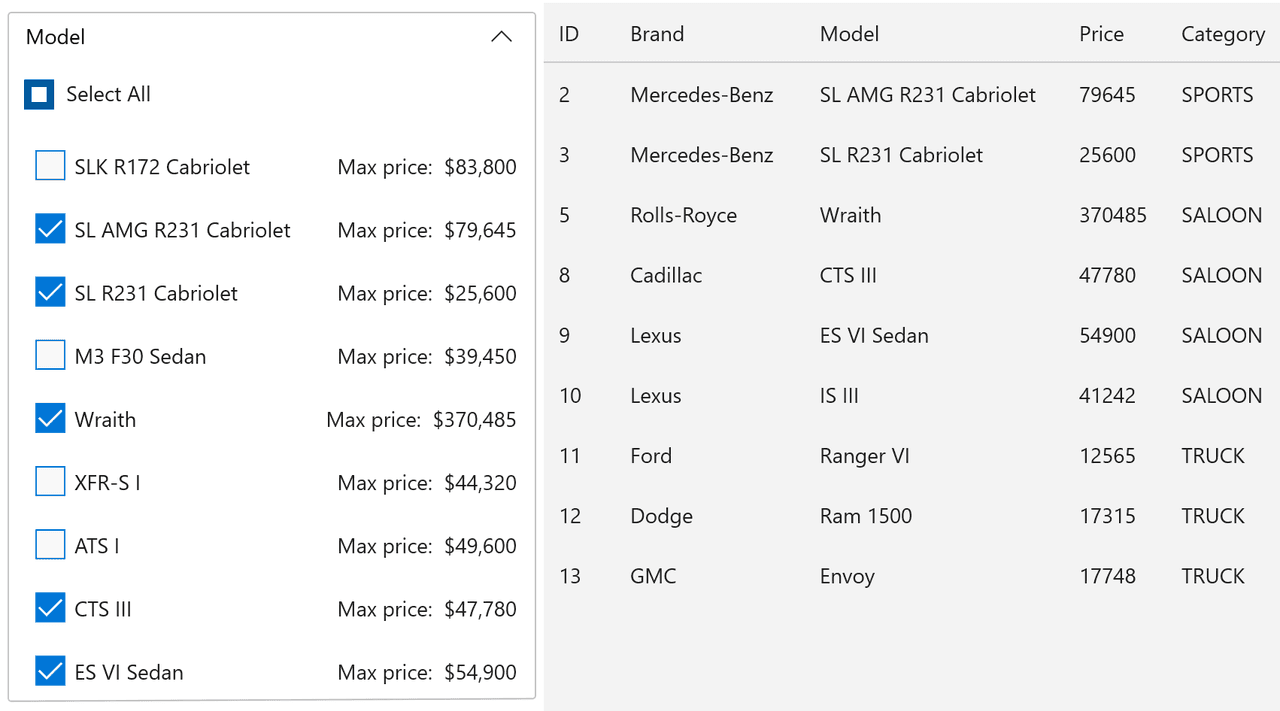
Task: Click the Max price $39,450 label
Action: coord(427,357)
